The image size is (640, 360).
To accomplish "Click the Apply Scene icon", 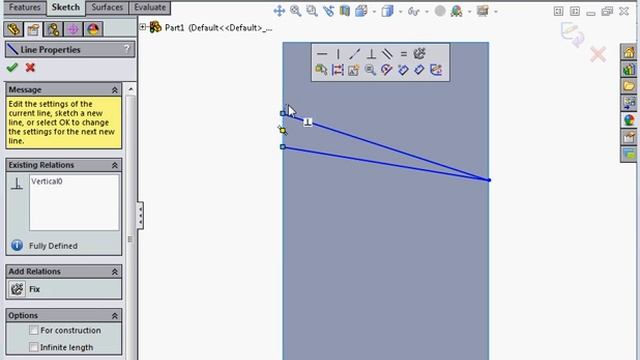I will pos(456,11).
